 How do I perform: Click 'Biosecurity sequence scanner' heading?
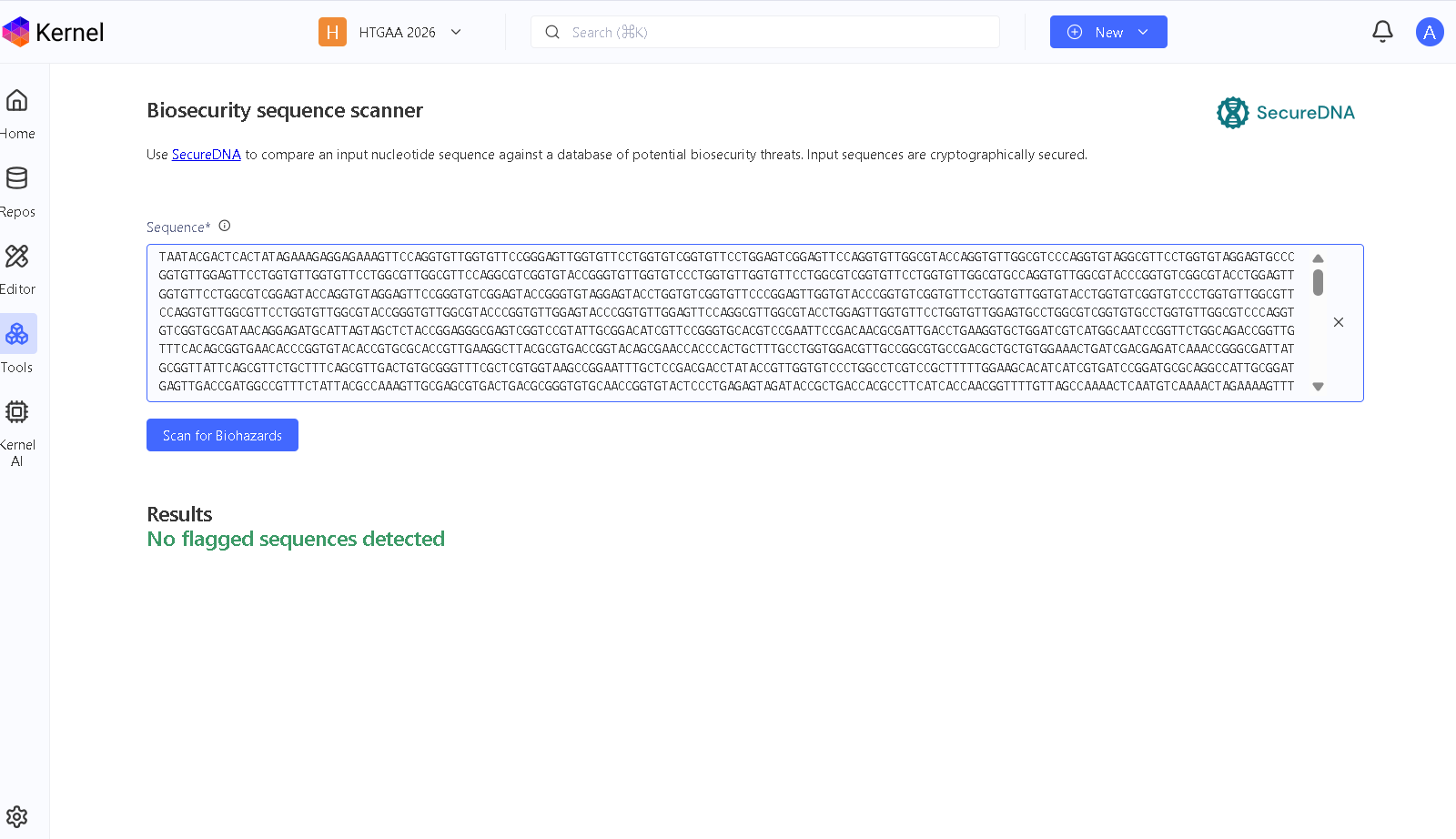pyautogui.click(x=285, y=110)
